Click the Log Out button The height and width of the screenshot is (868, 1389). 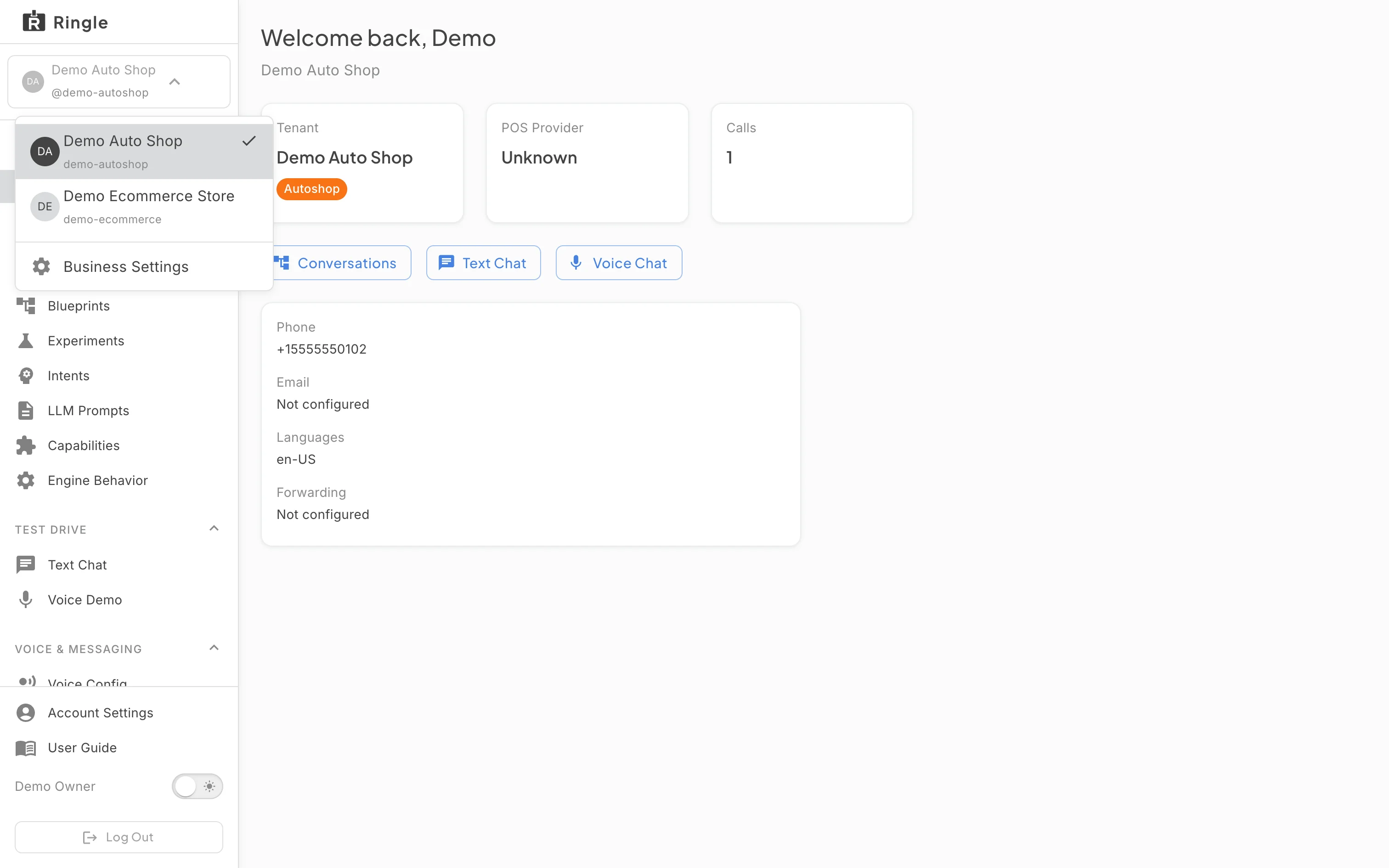point(119,837)
